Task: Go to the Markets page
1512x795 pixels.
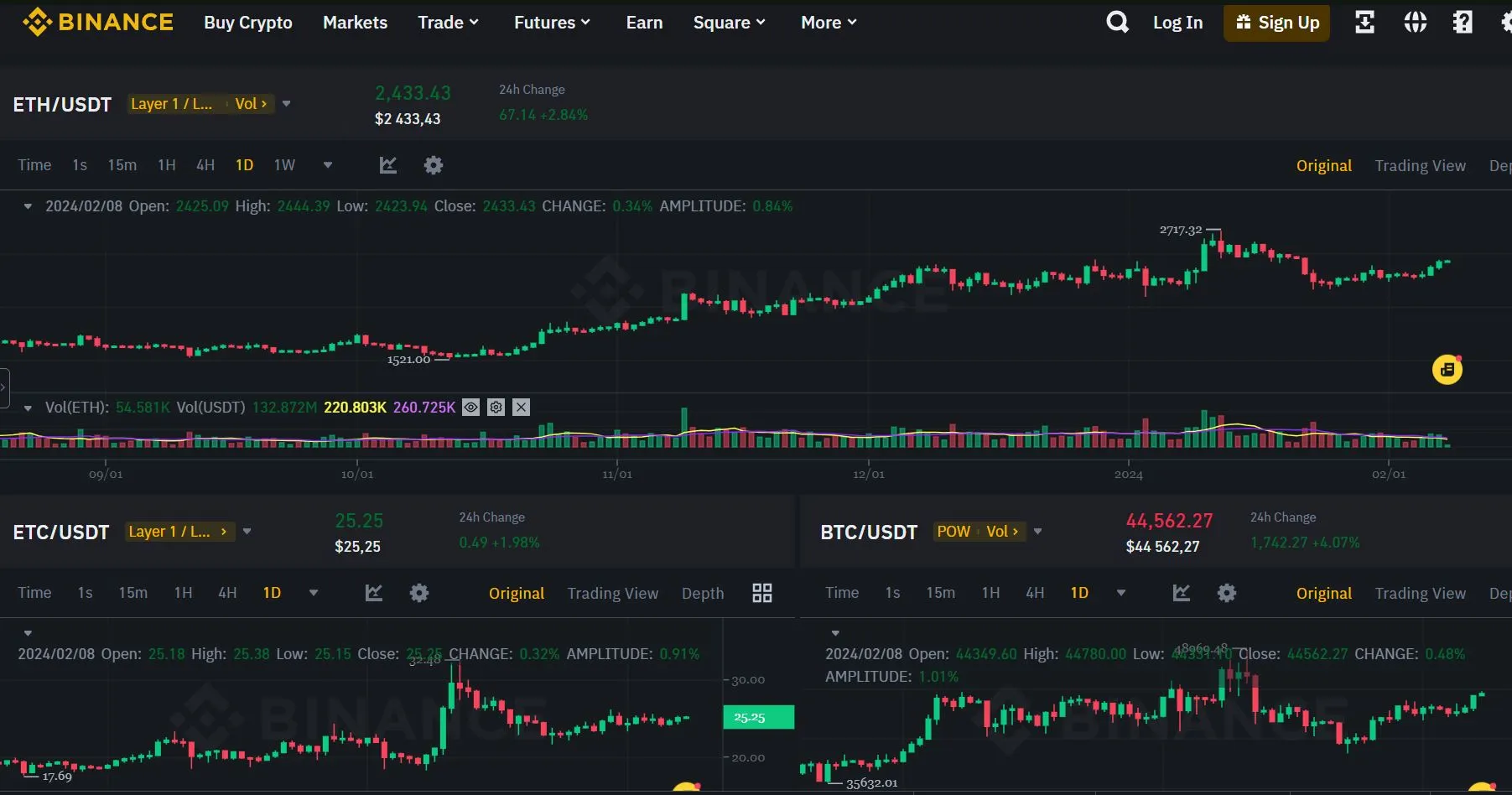Action: tap(356, 23)
